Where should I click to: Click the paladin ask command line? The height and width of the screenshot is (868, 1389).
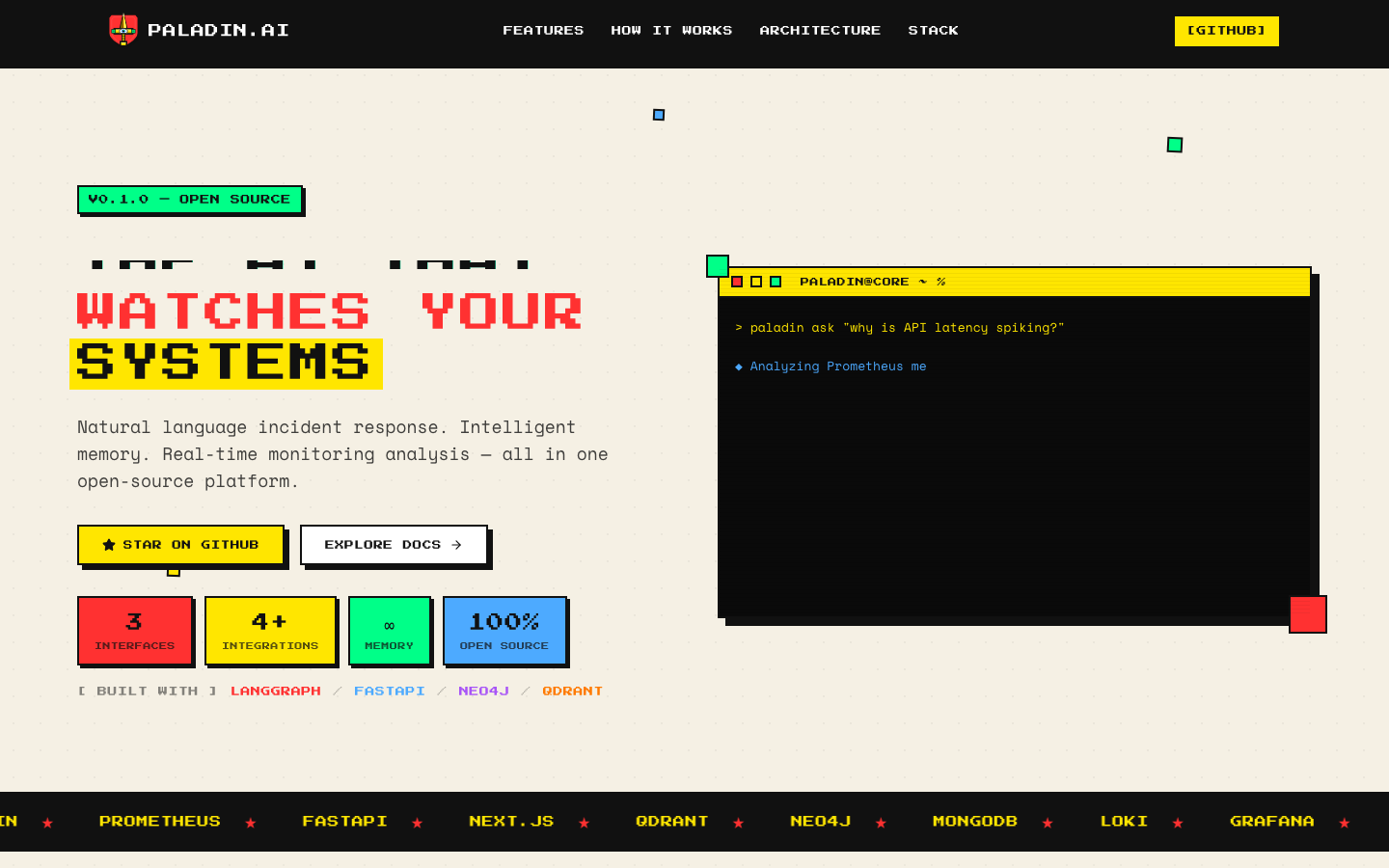pos(899,328)
